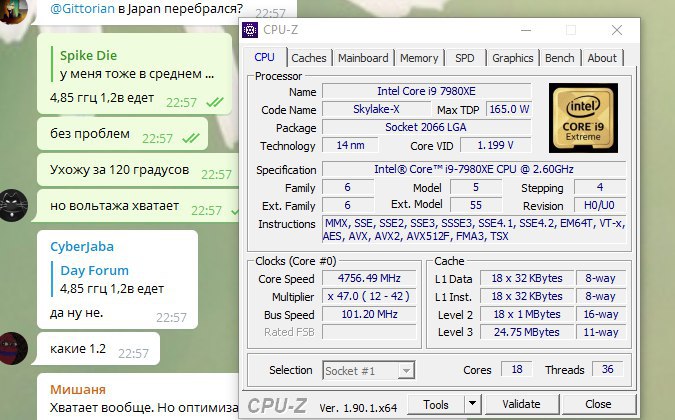Click the Core VID value 1.199 V
This screenshot has height=420, width=675.
(496, 145)
